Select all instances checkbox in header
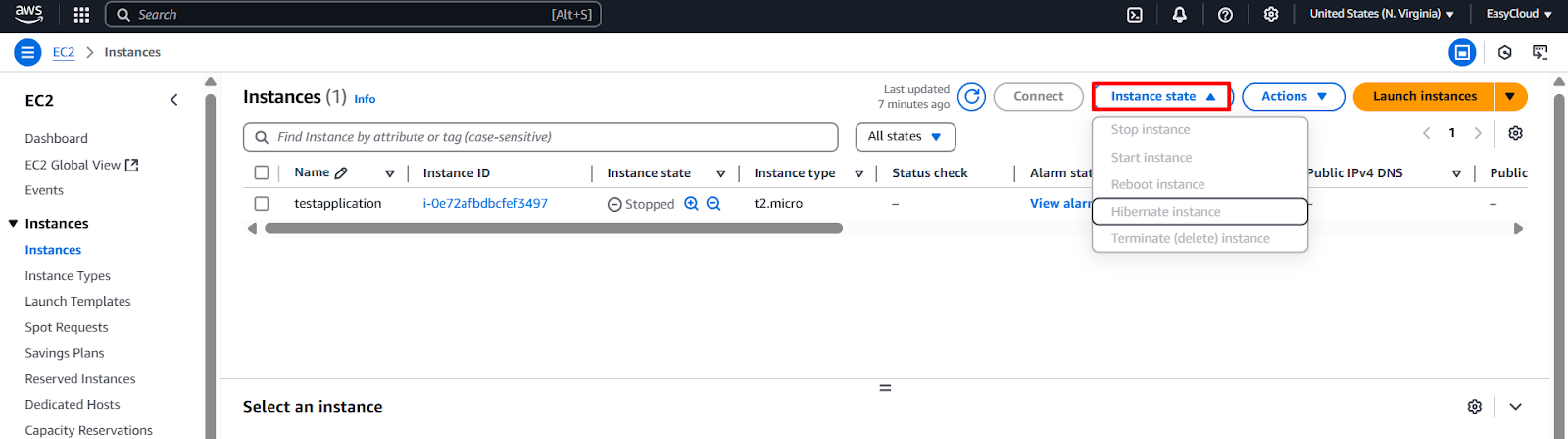Image resolution: width=1568 pixels, height=439 pixels. [x=262, y=172]
